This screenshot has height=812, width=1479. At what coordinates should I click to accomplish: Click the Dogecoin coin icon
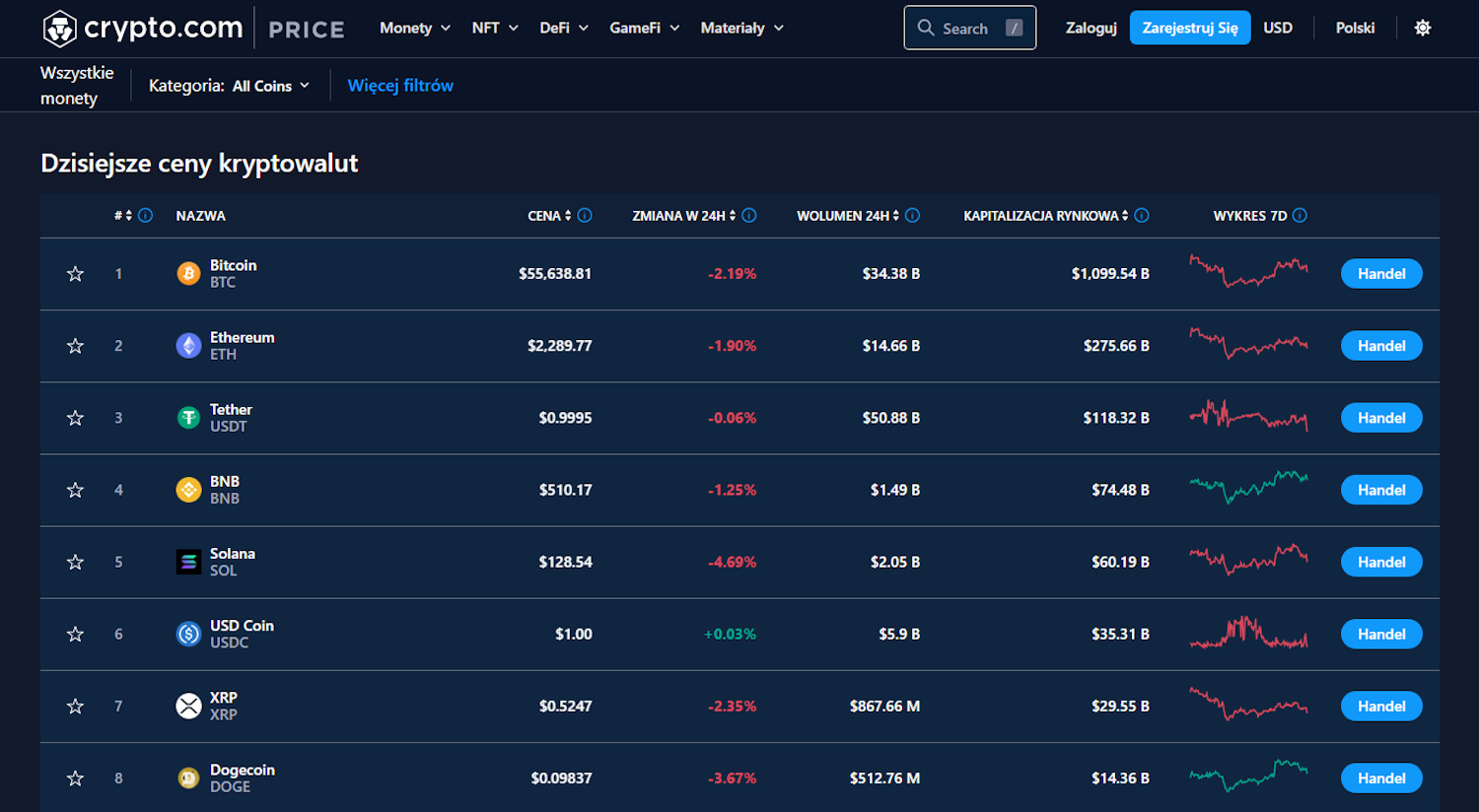pyautogui.click(x=188, y=778)
